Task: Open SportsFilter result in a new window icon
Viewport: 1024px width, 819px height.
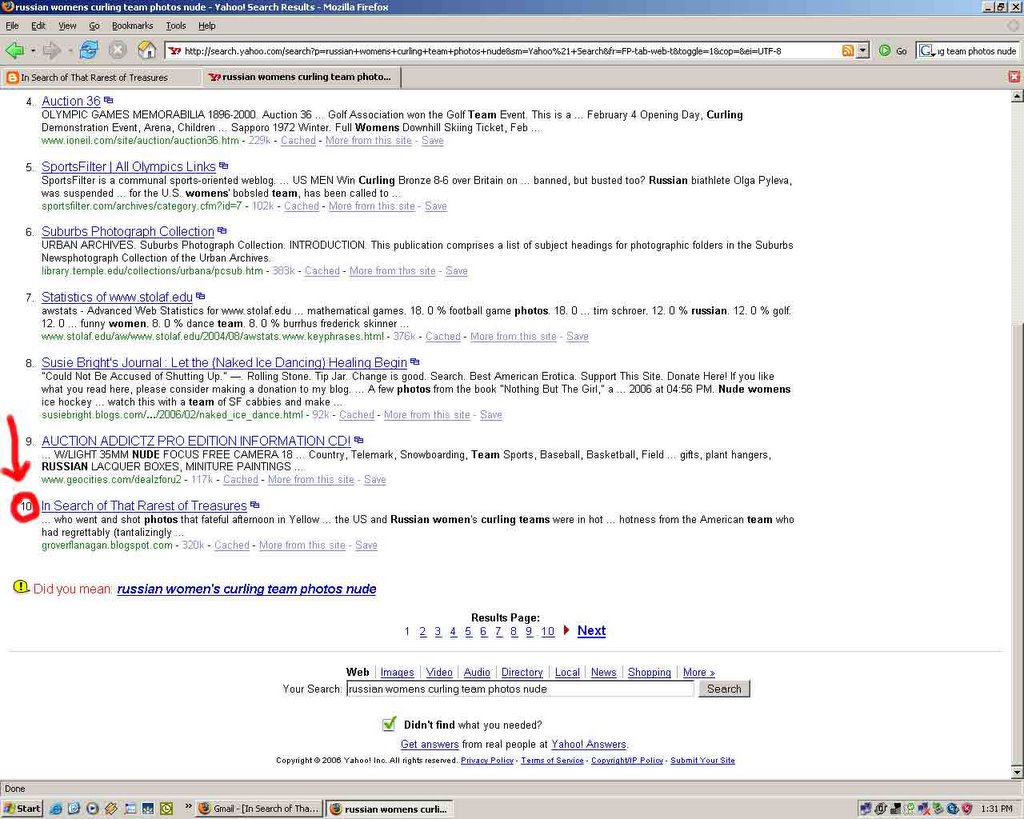Action: pyautogui.click(x=223, y=165)
